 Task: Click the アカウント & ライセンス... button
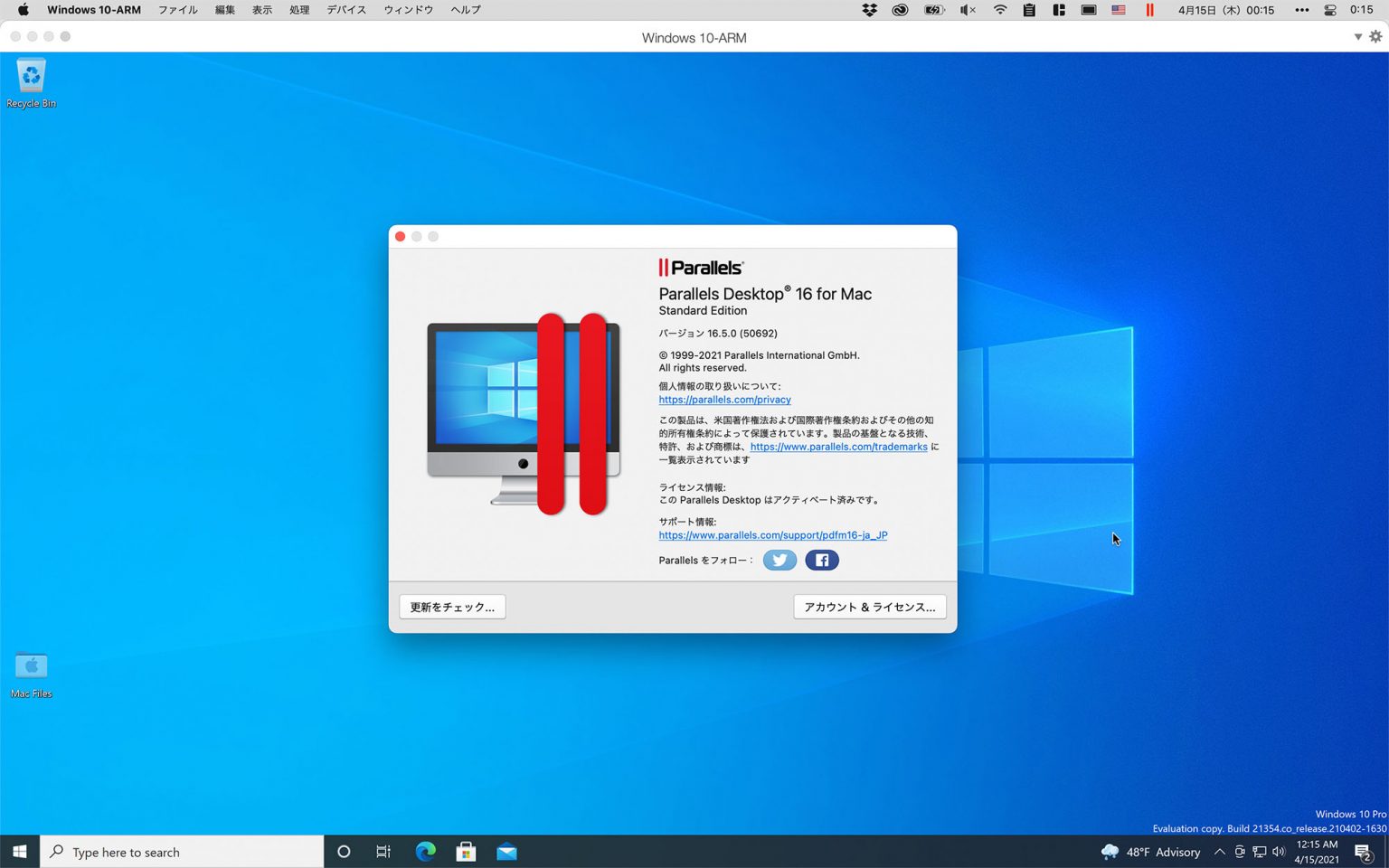tap(870, 607)
